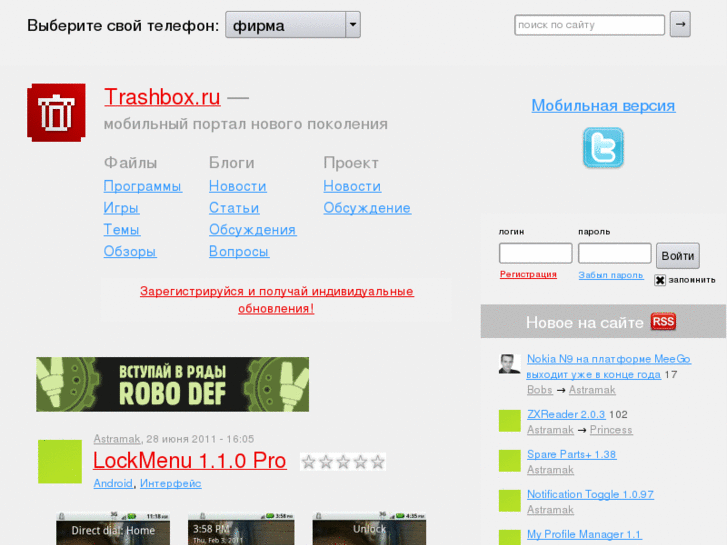Open the 'Spare Parts+ 1.38' link
This screenshot has height=545, width=727.
pos(571,454)
